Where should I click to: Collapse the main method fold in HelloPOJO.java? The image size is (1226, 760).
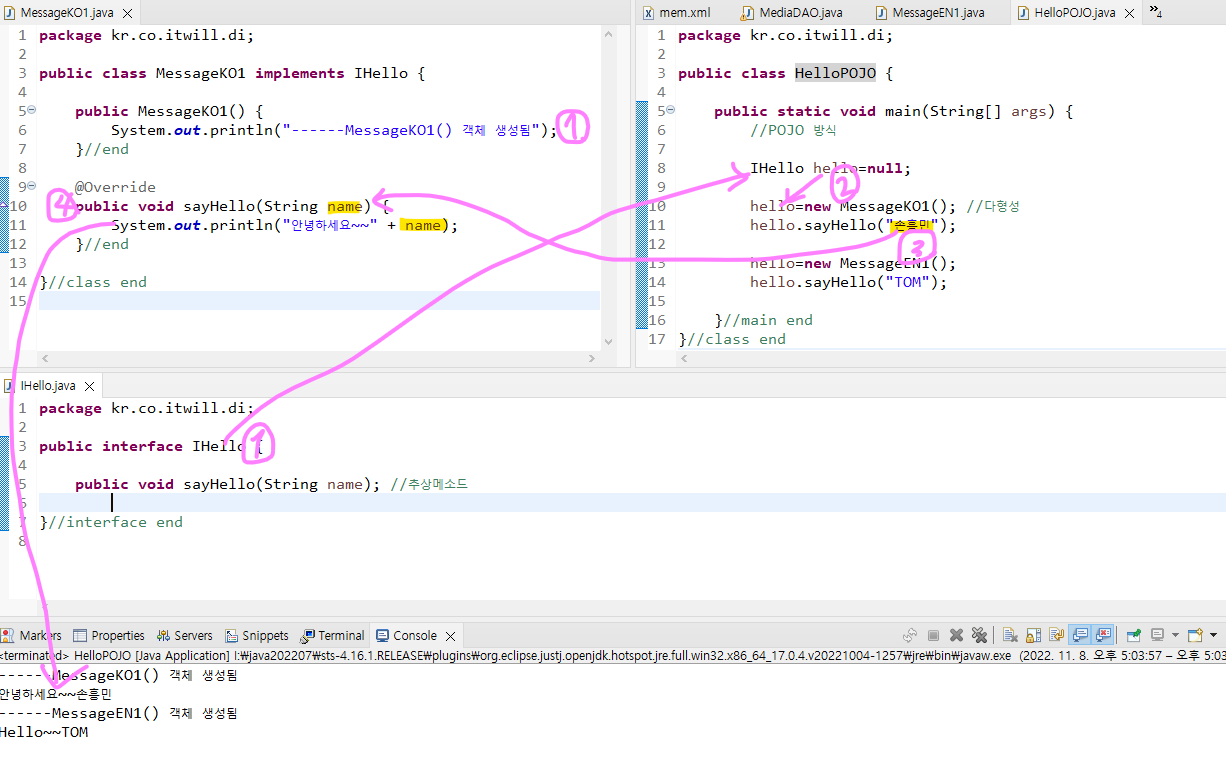click(670, 110)
